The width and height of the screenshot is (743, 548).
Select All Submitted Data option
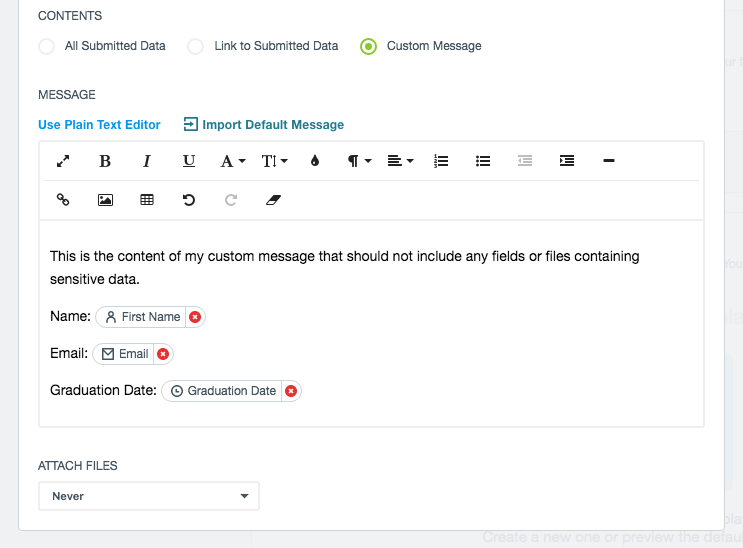[47, 46]
